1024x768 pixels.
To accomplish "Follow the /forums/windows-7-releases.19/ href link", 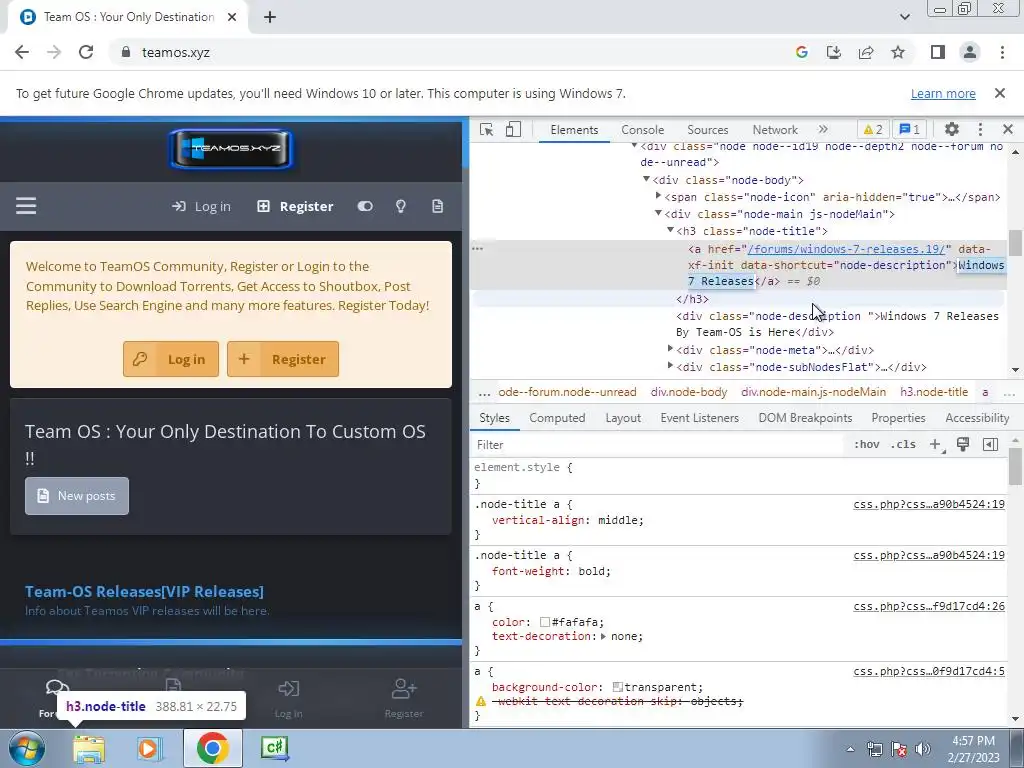I will 846,249.
